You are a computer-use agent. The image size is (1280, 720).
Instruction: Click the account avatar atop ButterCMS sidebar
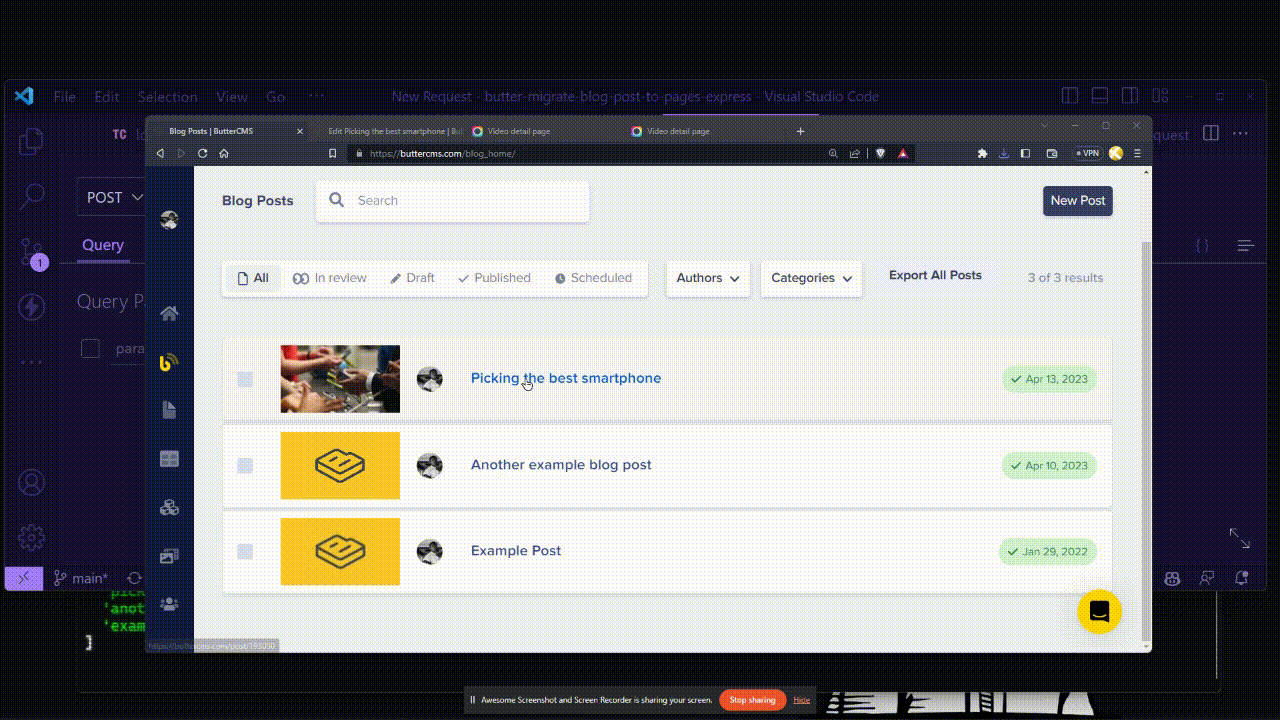click(x=169, y=220)
